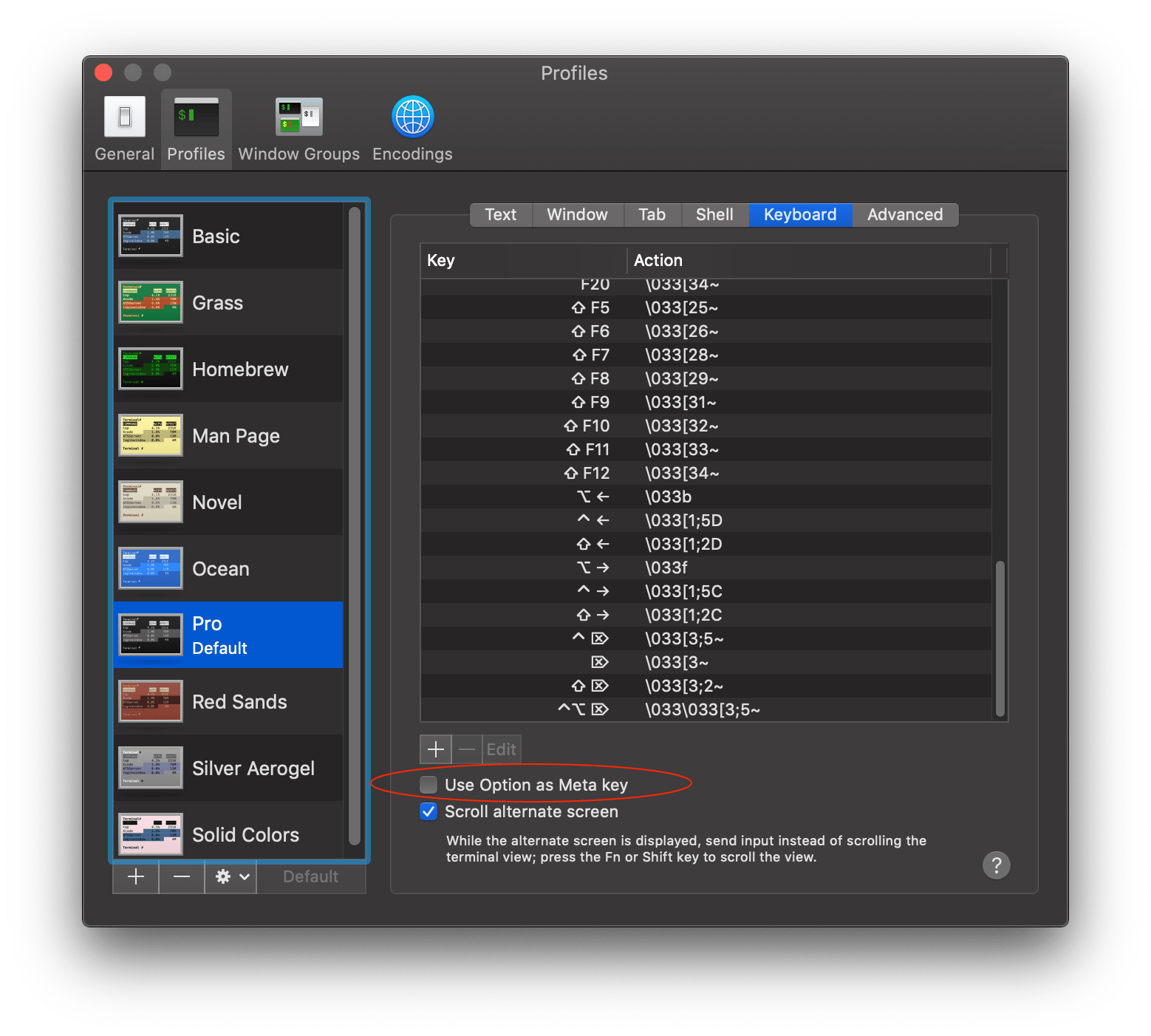This screenshot has height=1036, width=1151.
Task: Switch to the Advanced tab
Action: tap(905, 214)
